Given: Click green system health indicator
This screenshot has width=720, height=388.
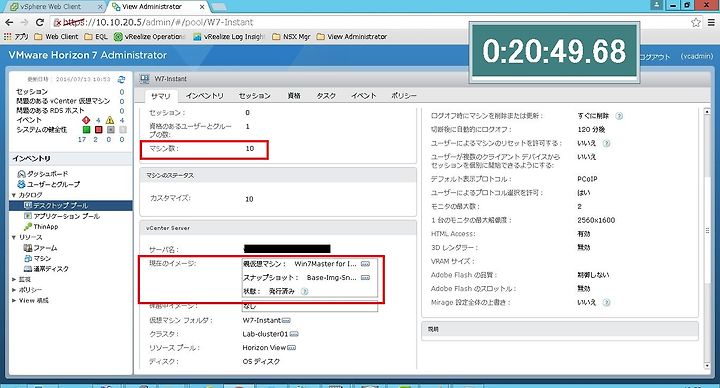Looking at the screenshot, I should point(86,130).
